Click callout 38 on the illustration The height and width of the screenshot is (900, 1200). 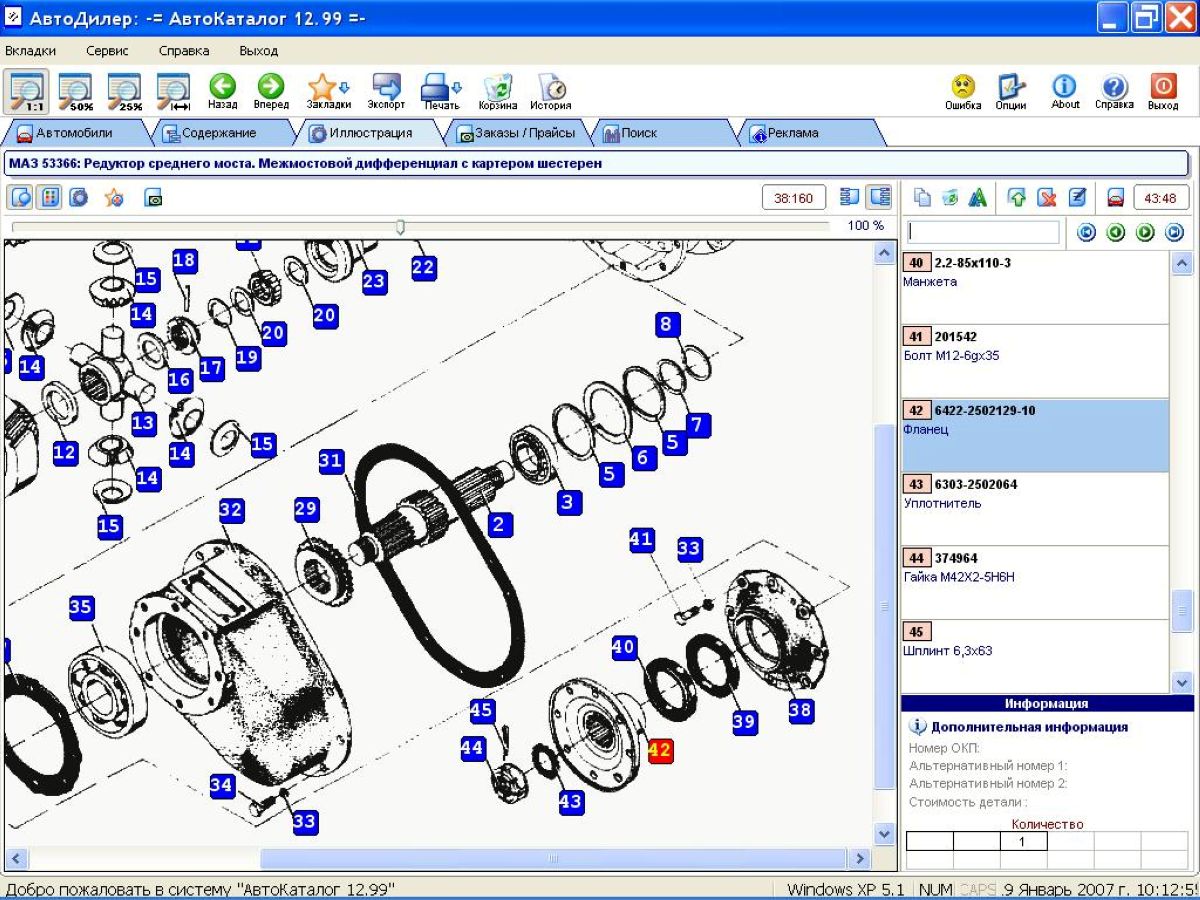click(800, 710)
